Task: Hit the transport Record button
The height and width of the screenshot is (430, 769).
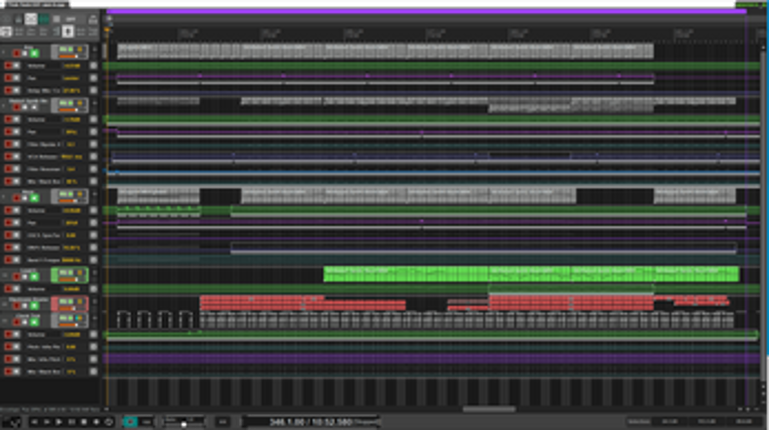Action: (x=96, y=422)
